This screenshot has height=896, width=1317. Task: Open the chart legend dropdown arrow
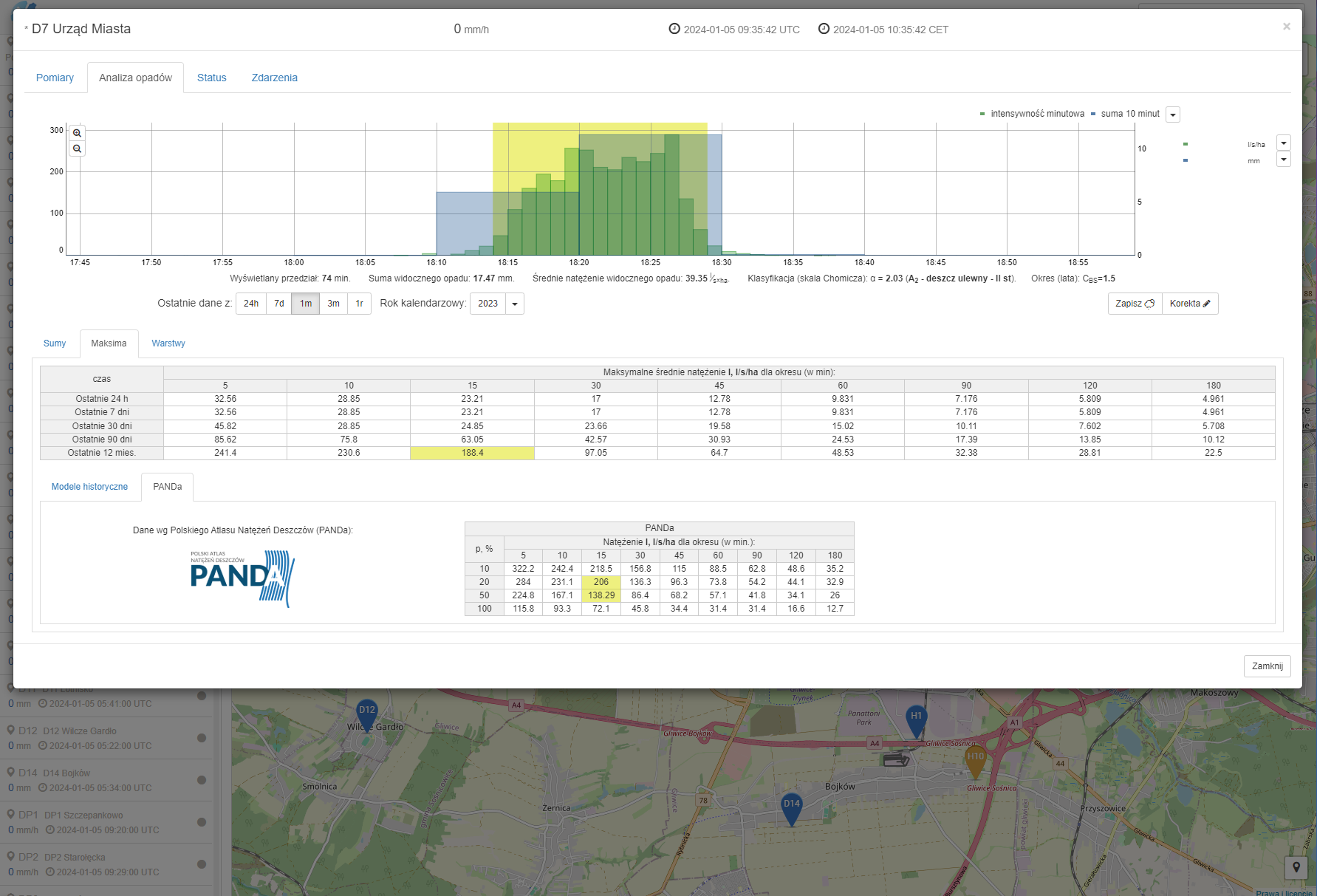click(x=1173, y=114)
